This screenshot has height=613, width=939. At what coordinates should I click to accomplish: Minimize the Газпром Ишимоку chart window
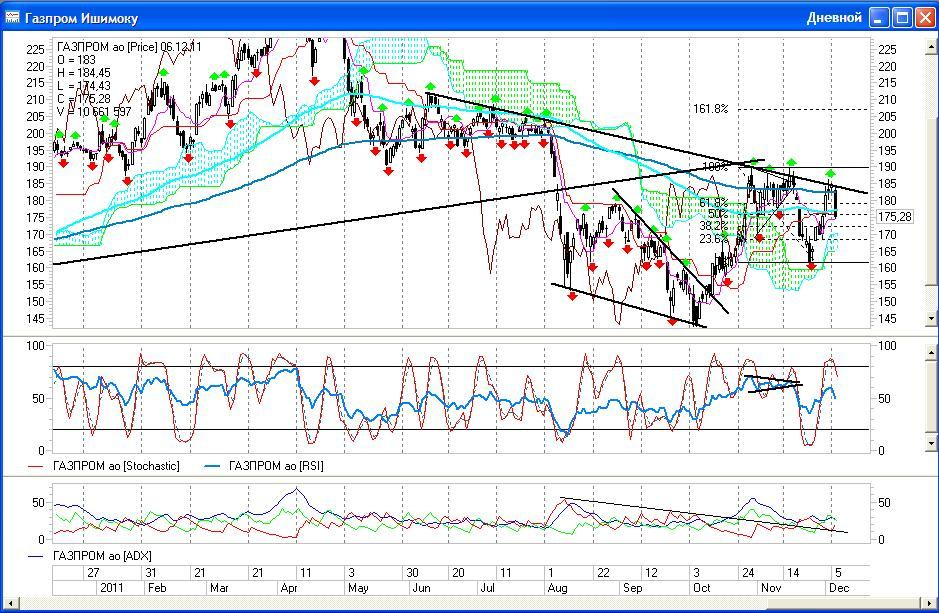(879, 17)
